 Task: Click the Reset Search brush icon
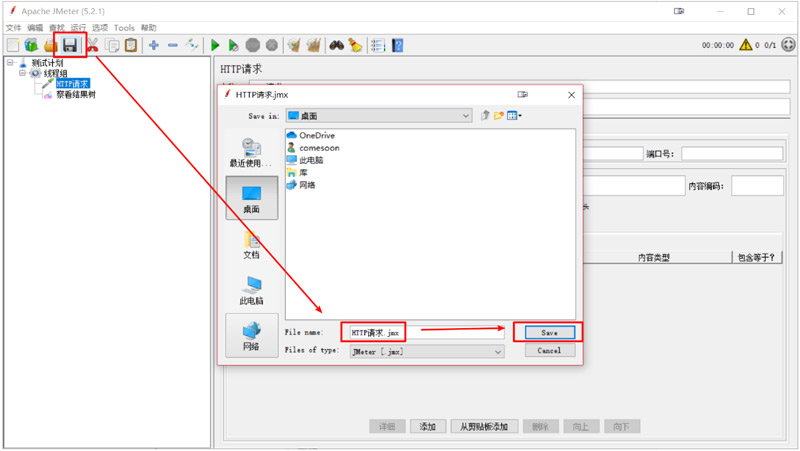[x=355, y=45]
